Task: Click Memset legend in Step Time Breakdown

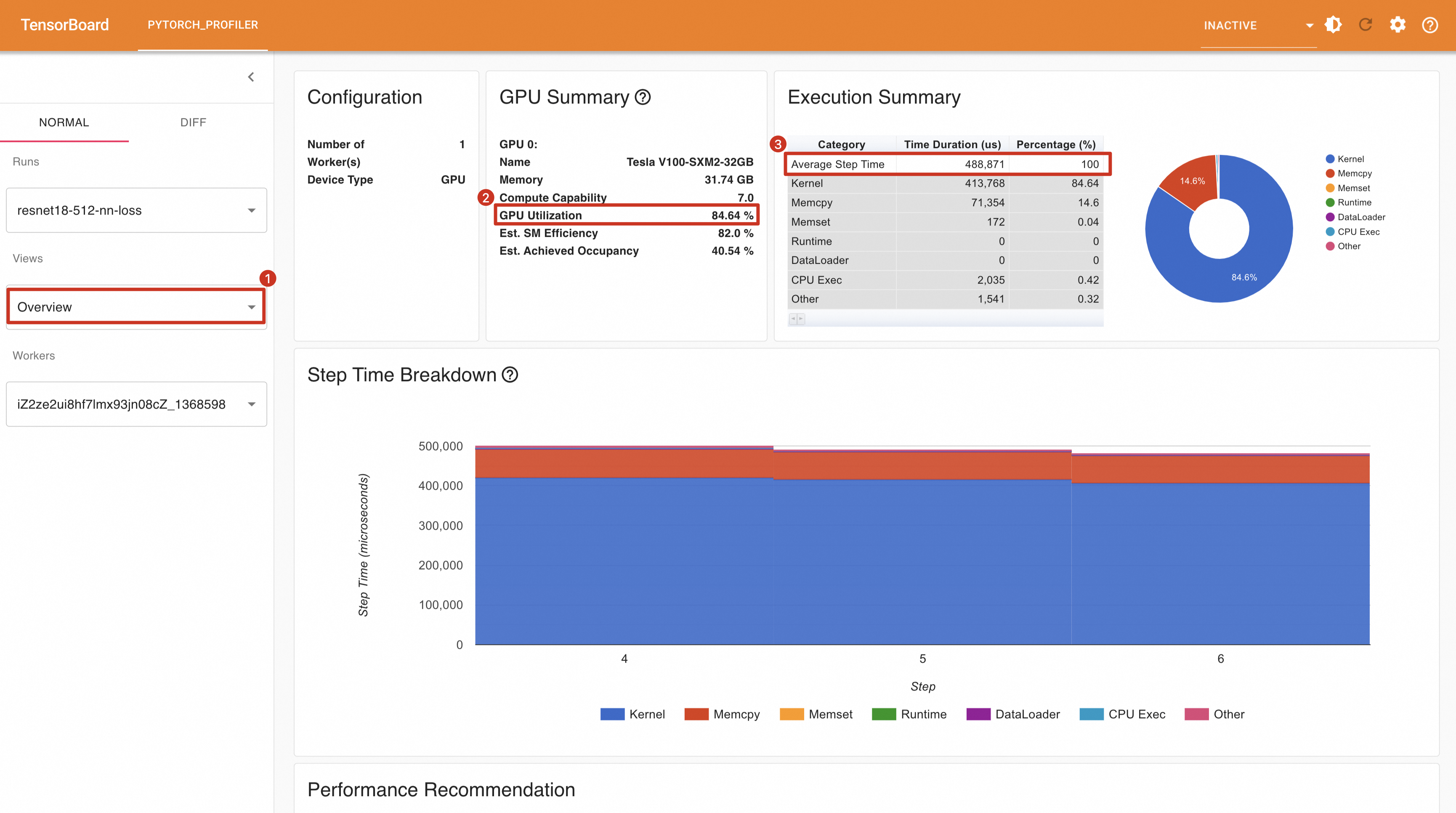Action: click(x=816, y=714)
